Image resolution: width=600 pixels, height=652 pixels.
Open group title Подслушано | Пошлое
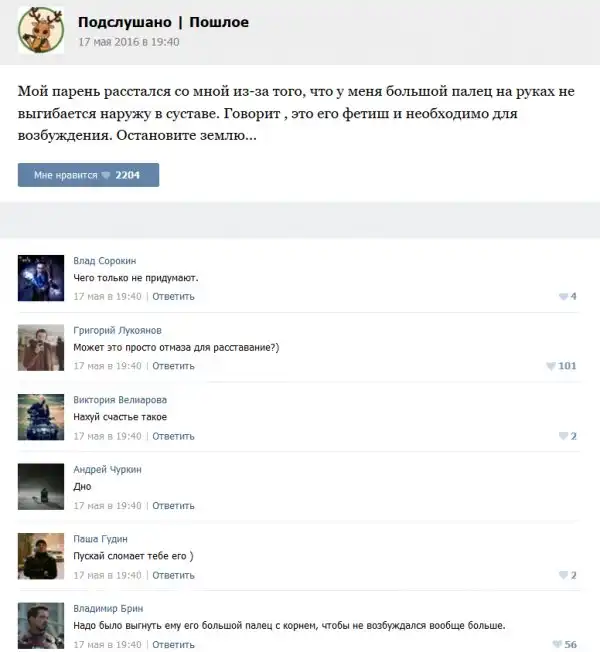[163, 22]
